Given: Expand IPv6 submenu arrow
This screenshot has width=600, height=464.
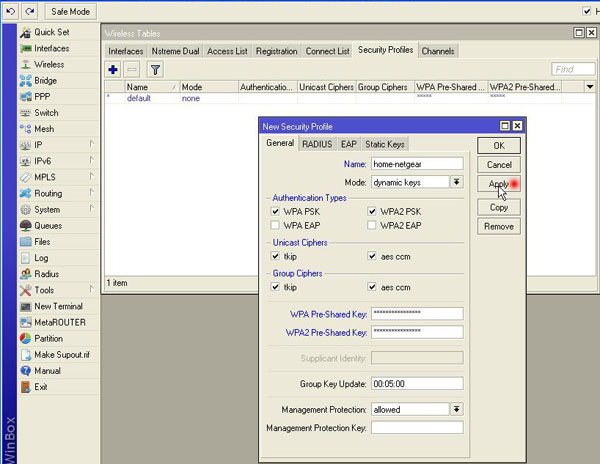Looking at the screenshot, I should (x=91, y=160).
